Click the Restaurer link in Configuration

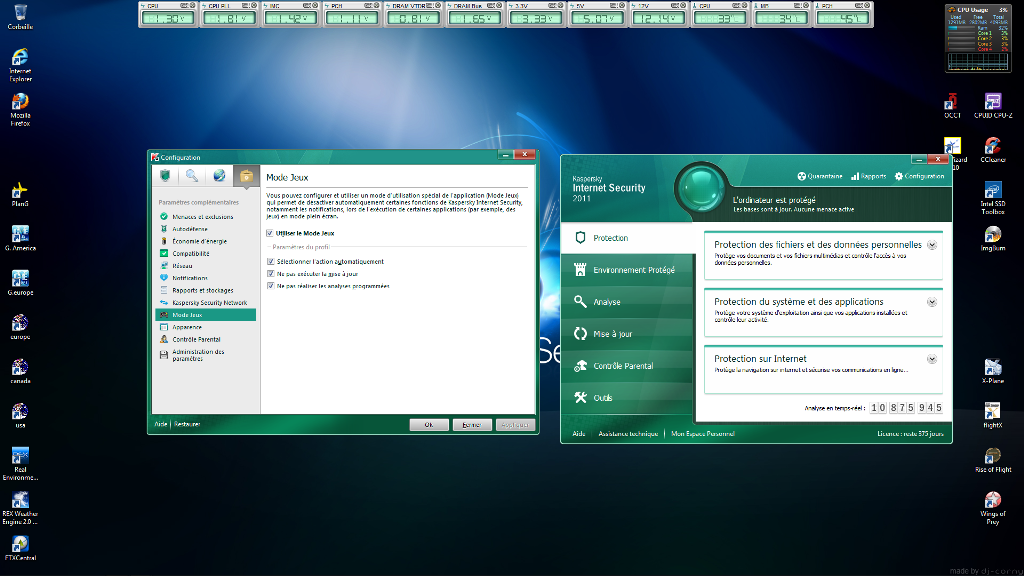coord(187,424)
